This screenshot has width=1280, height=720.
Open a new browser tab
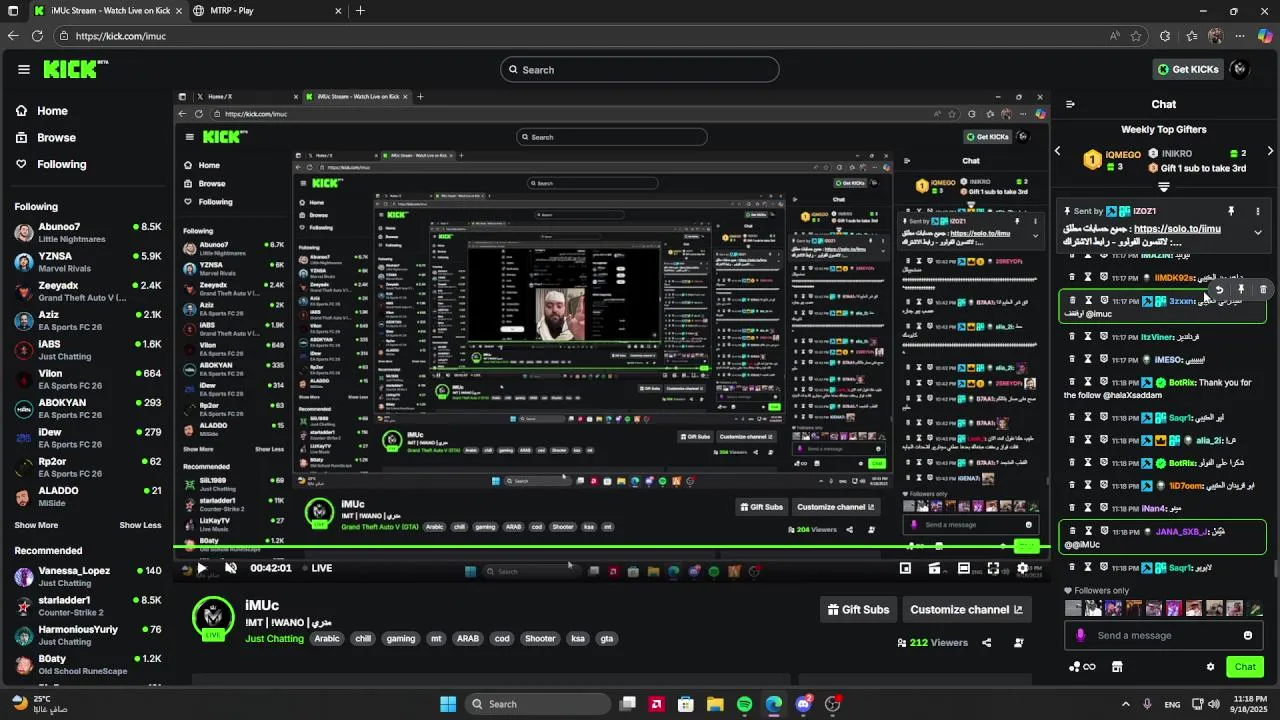(x=360, y=11)
